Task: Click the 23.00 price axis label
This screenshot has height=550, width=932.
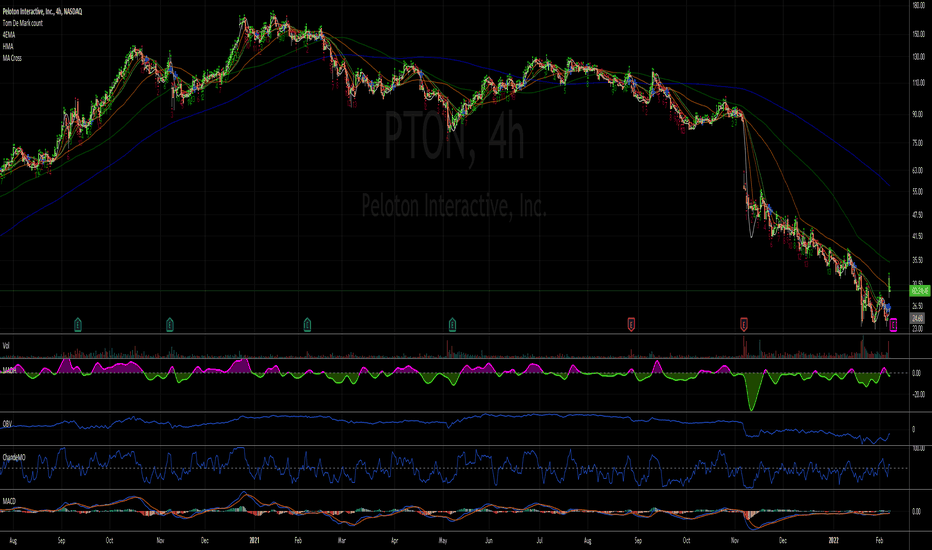Action: click(x=918, y=329)
